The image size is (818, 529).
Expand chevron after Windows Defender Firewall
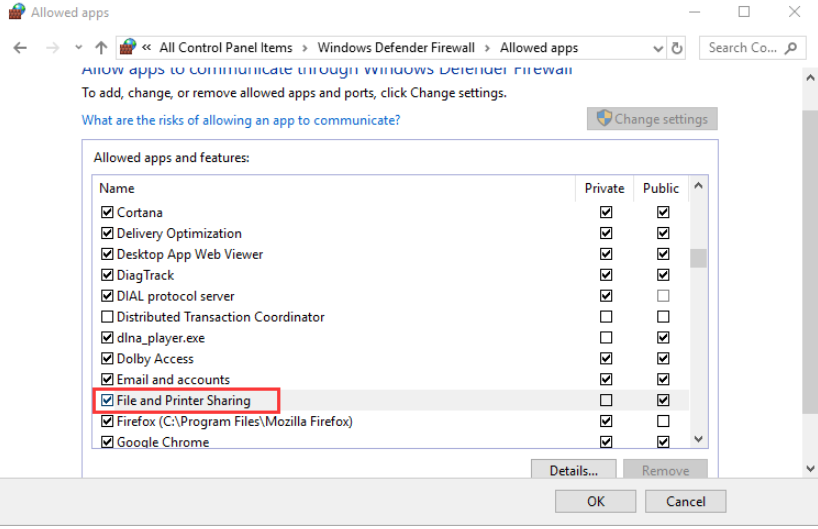point(487,48)
